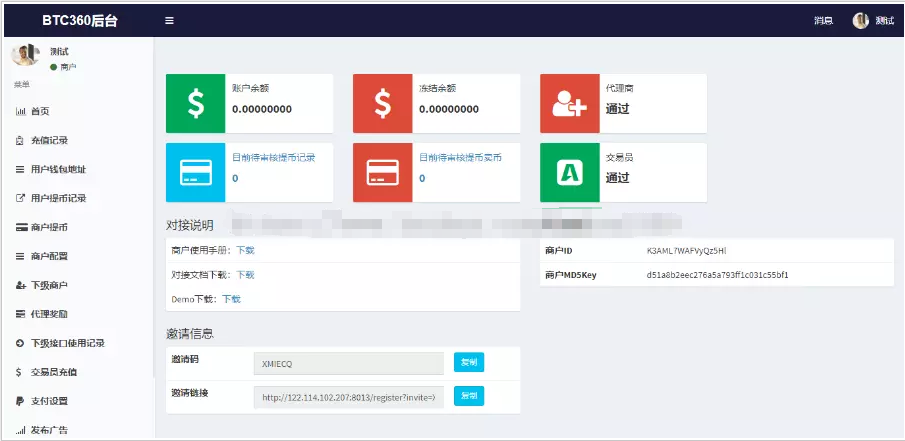905x441 pixels.
Task: Copy the invite code with 复制 button
Action: point(469,363)
